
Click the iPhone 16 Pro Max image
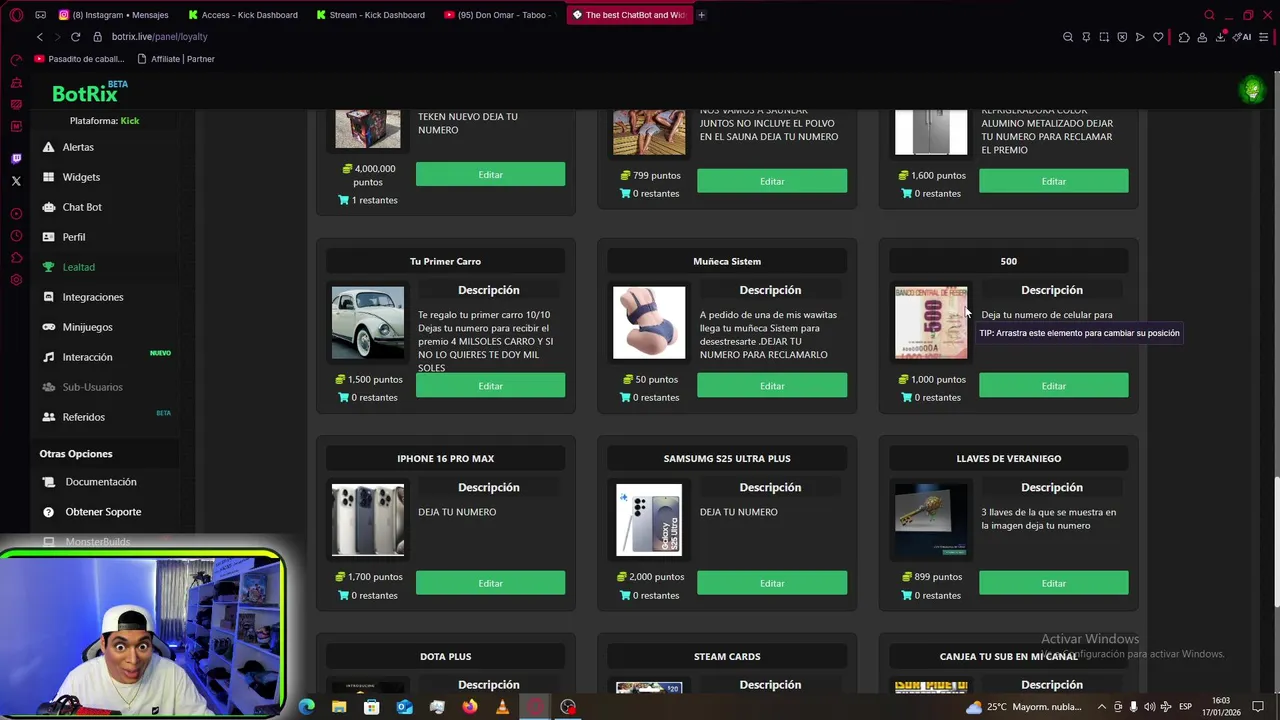coord(368,520)
